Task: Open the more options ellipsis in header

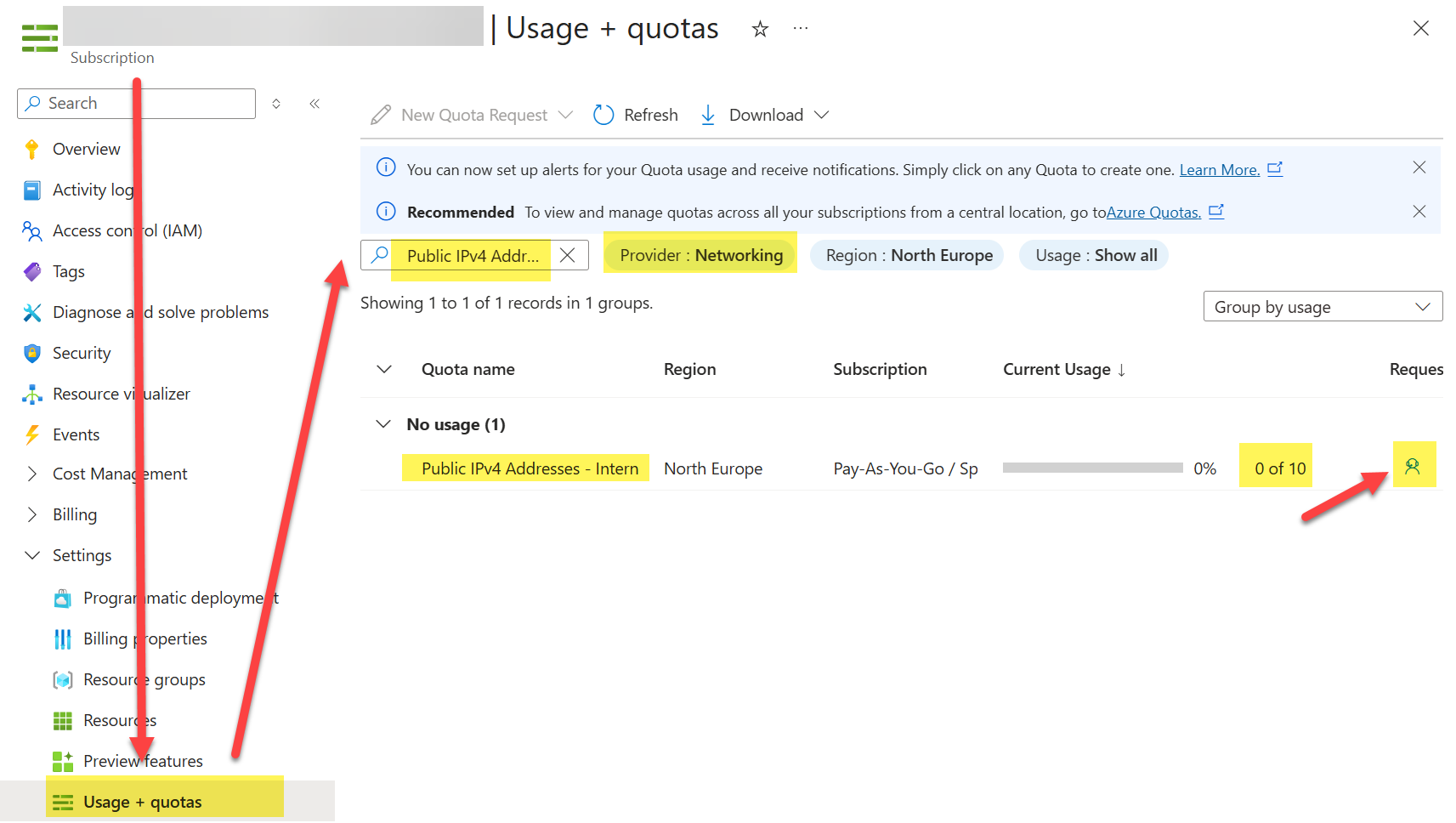Action: [x=801, y=28]
